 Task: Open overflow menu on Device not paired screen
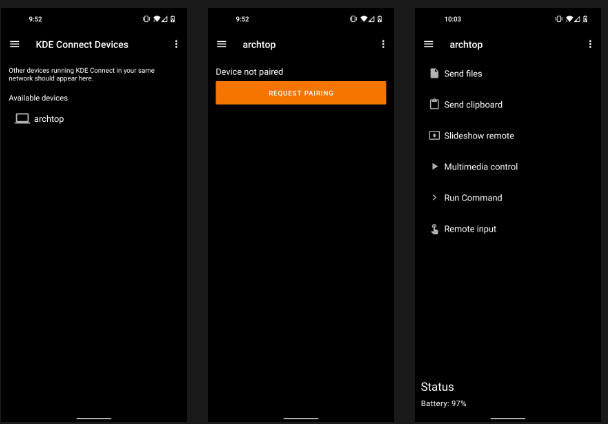coord(383,44)
